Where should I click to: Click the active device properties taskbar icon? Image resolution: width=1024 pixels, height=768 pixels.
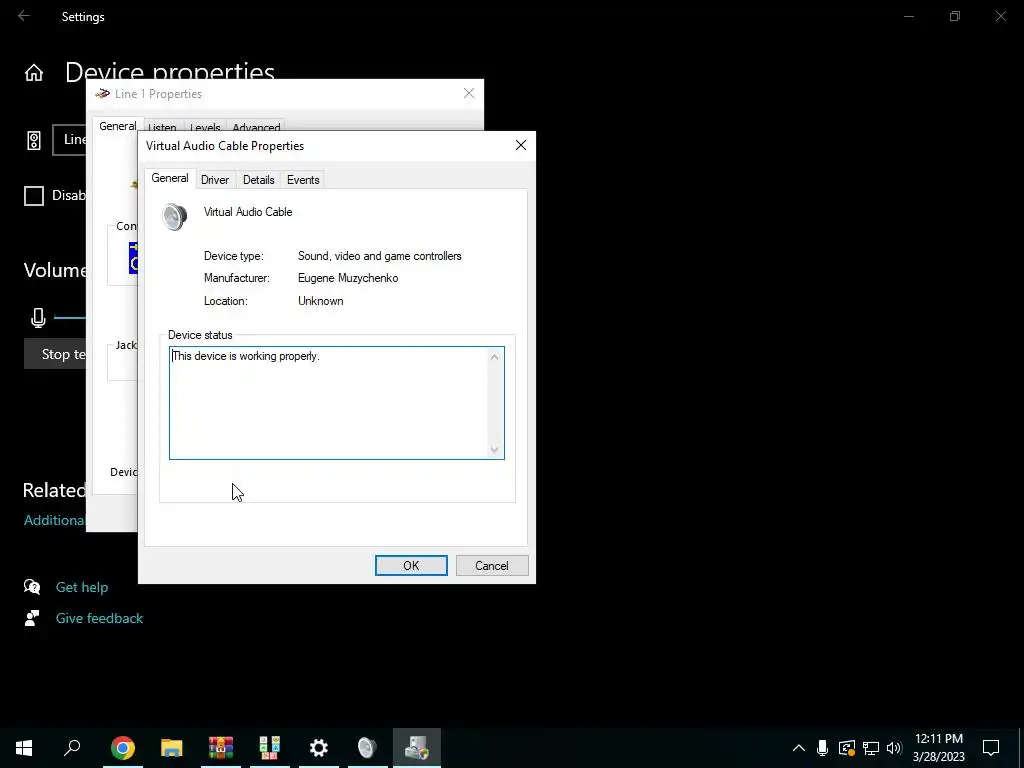click(417, 748)
